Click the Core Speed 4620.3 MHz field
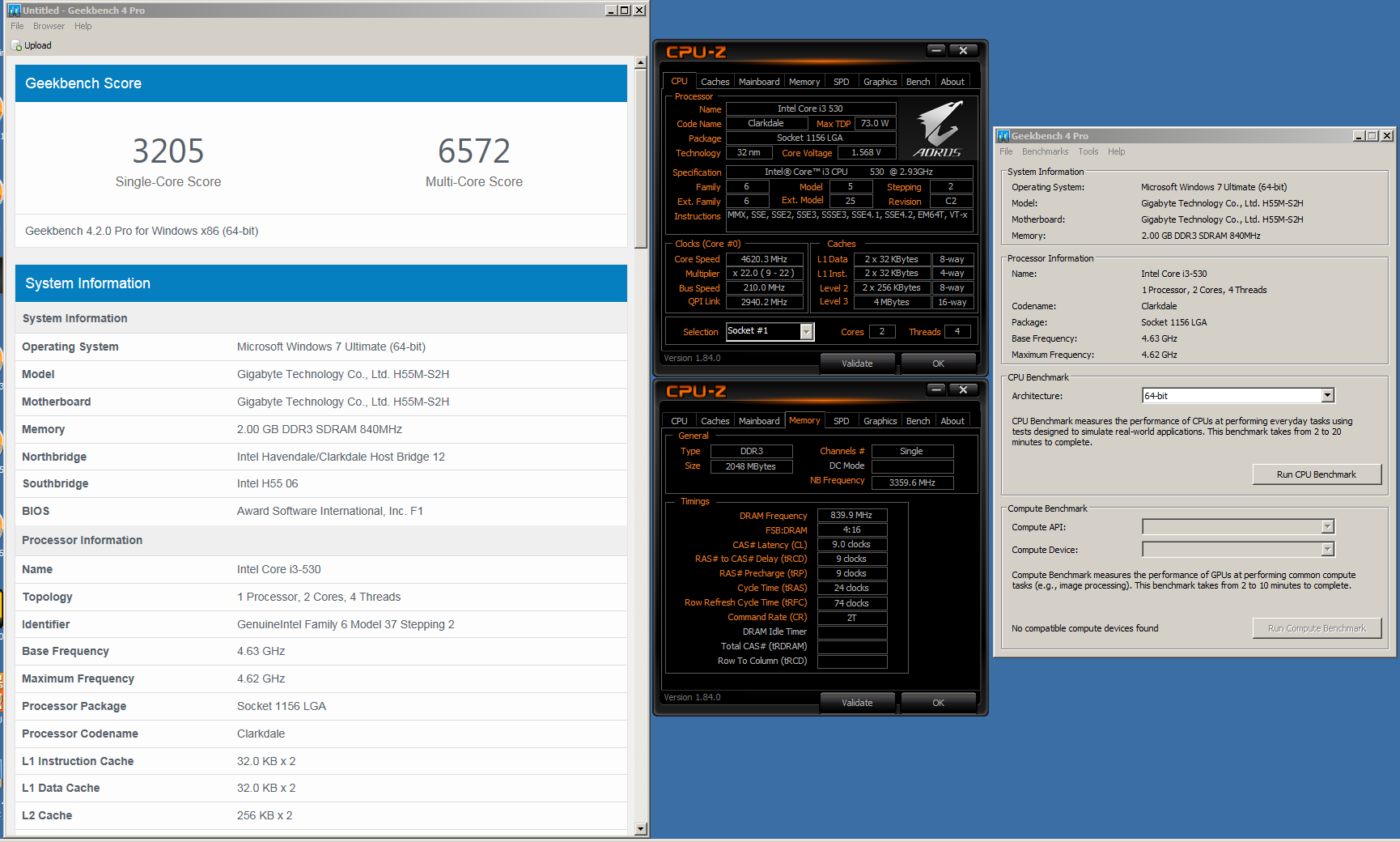This screenshot has height=842, width=1400. (764, 259)
